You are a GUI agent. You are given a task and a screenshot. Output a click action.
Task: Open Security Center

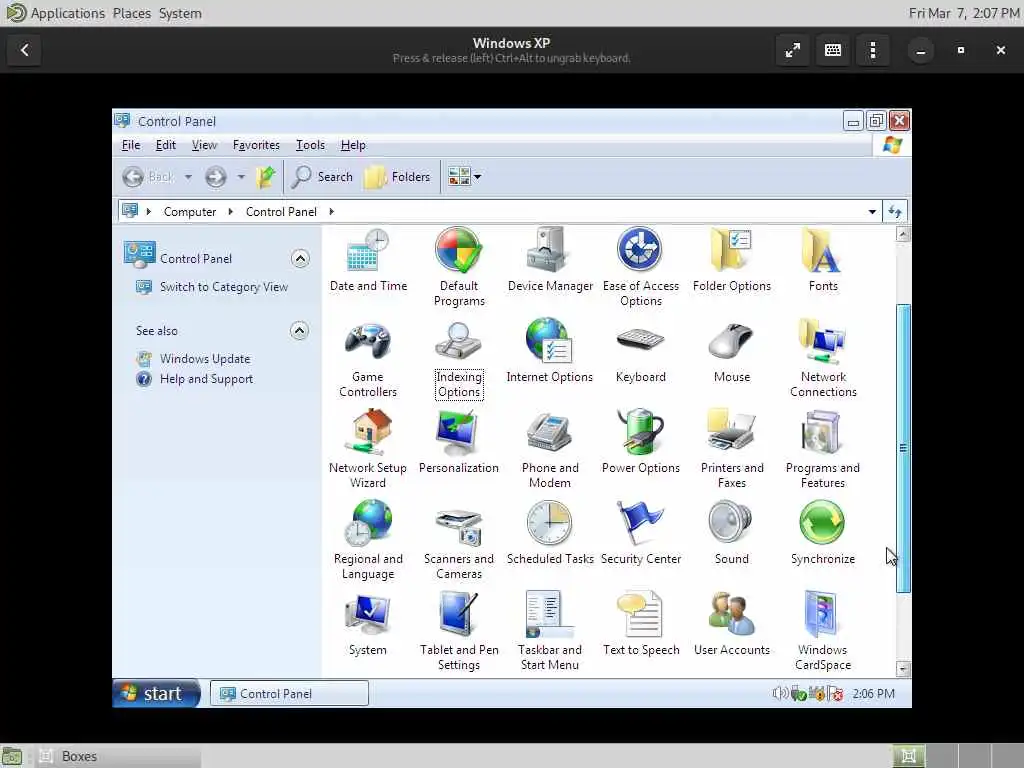click(641, 533)
